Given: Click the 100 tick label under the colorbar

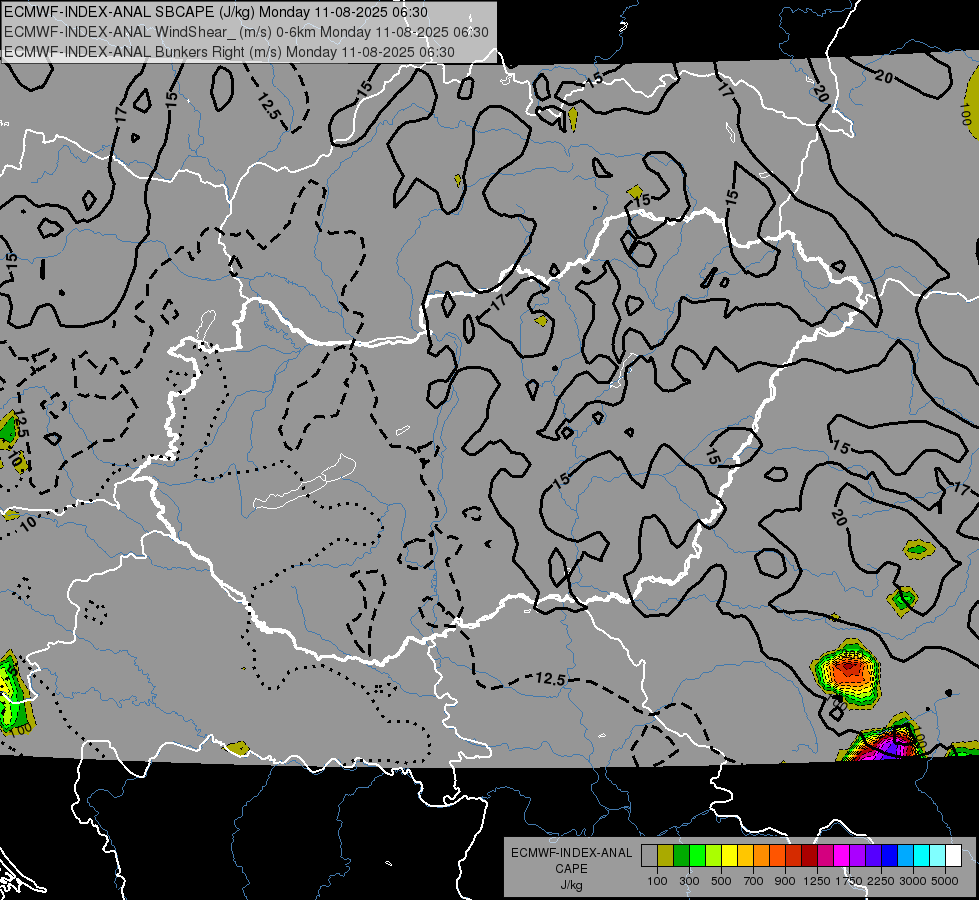Looking at the screenshot, I should [x=657, y=881].
